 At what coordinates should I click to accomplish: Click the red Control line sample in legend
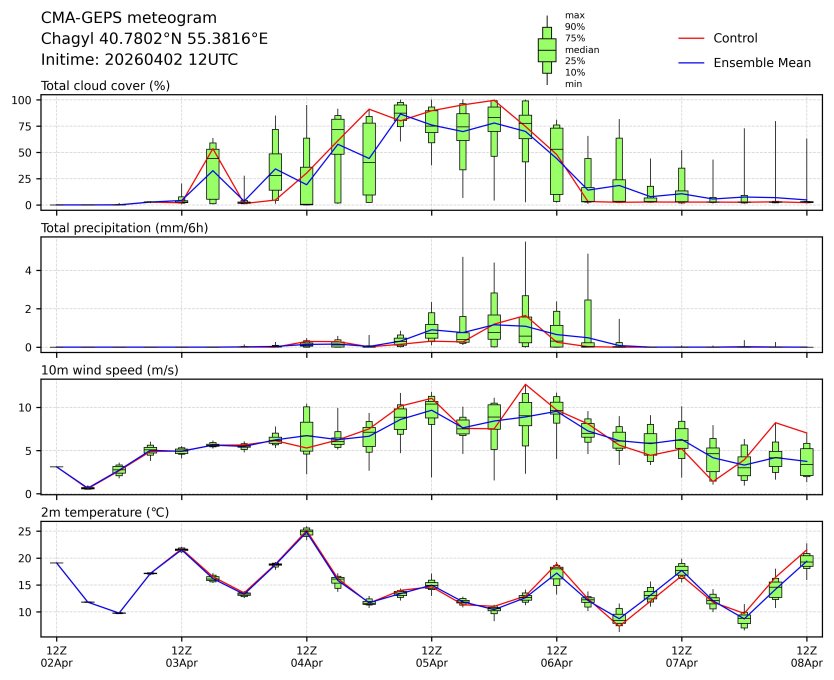[x=694, y=38]
